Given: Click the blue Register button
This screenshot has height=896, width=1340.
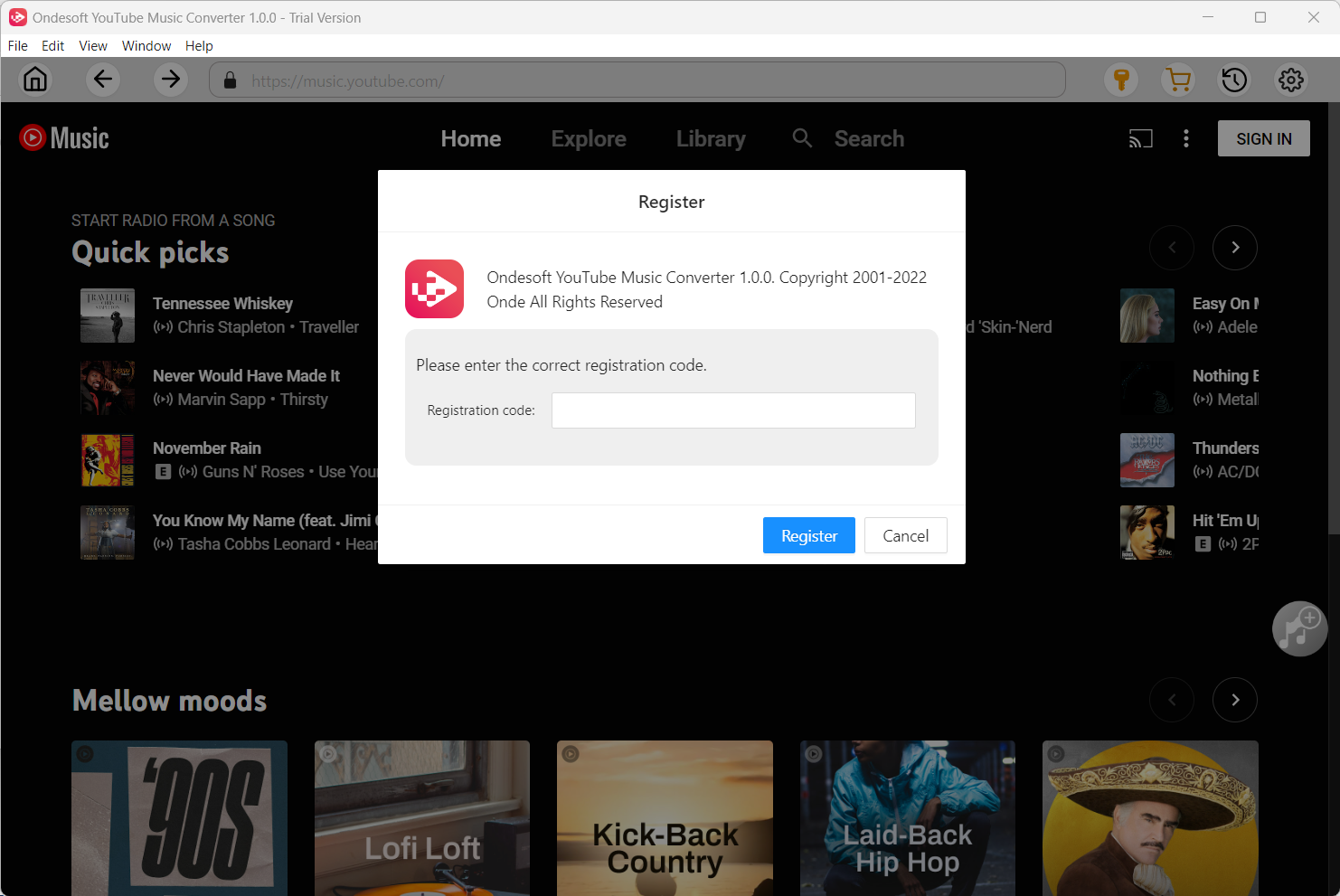Looking at the screenshot, I should (809, 535).
